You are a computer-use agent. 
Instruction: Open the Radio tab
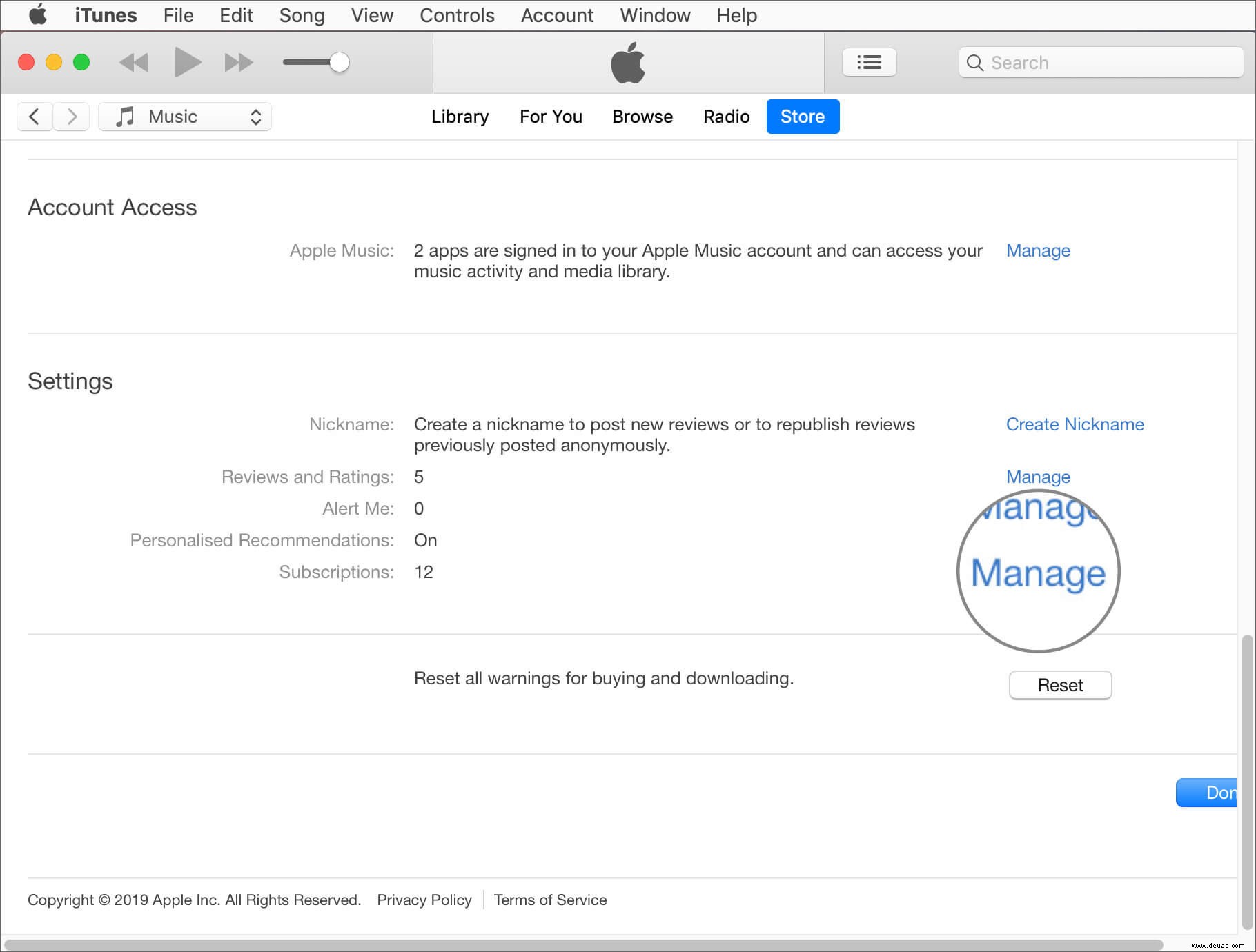coord(726,117)
